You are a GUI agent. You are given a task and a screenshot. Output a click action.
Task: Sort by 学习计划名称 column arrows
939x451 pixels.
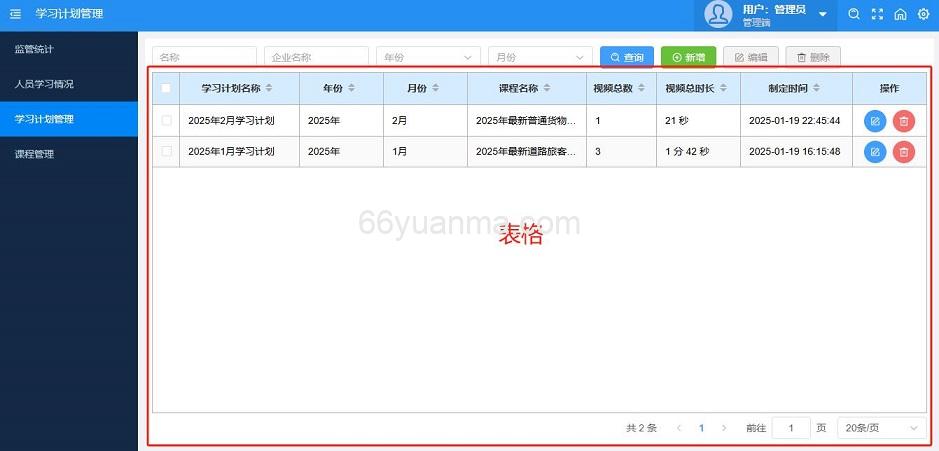click(x=269, y=88)
